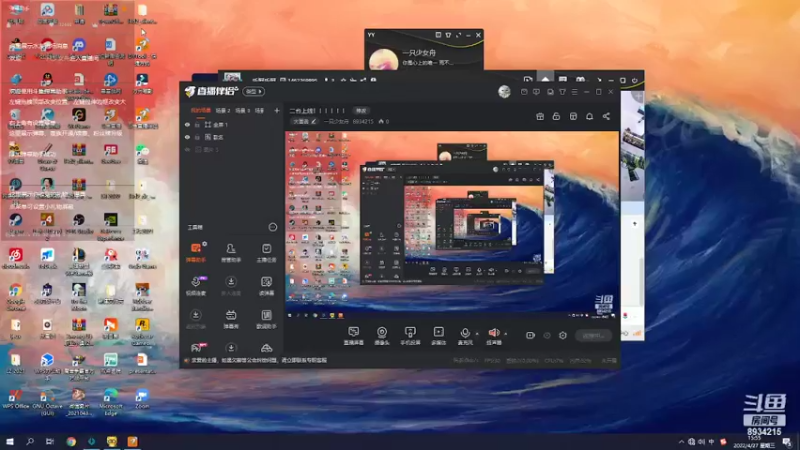Toggle the lock on the 窗口 source
This screenshot has width=800, height=450.
[197, 137]
